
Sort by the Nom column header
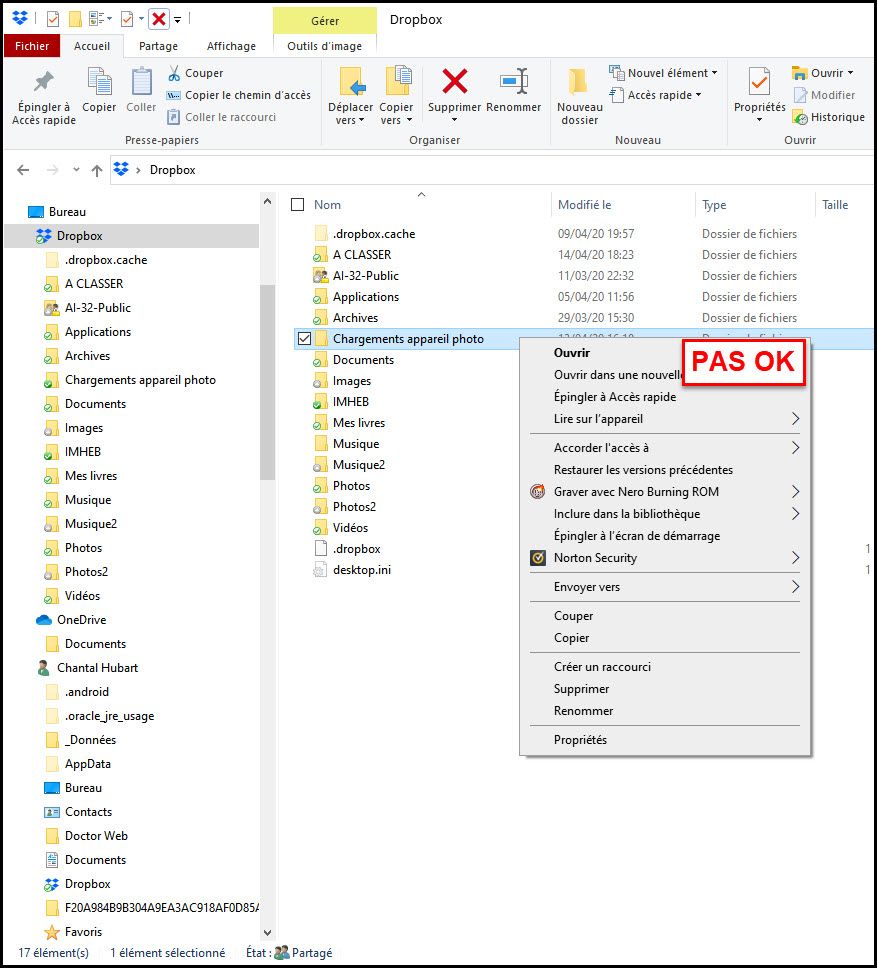[x=327, y=205]
